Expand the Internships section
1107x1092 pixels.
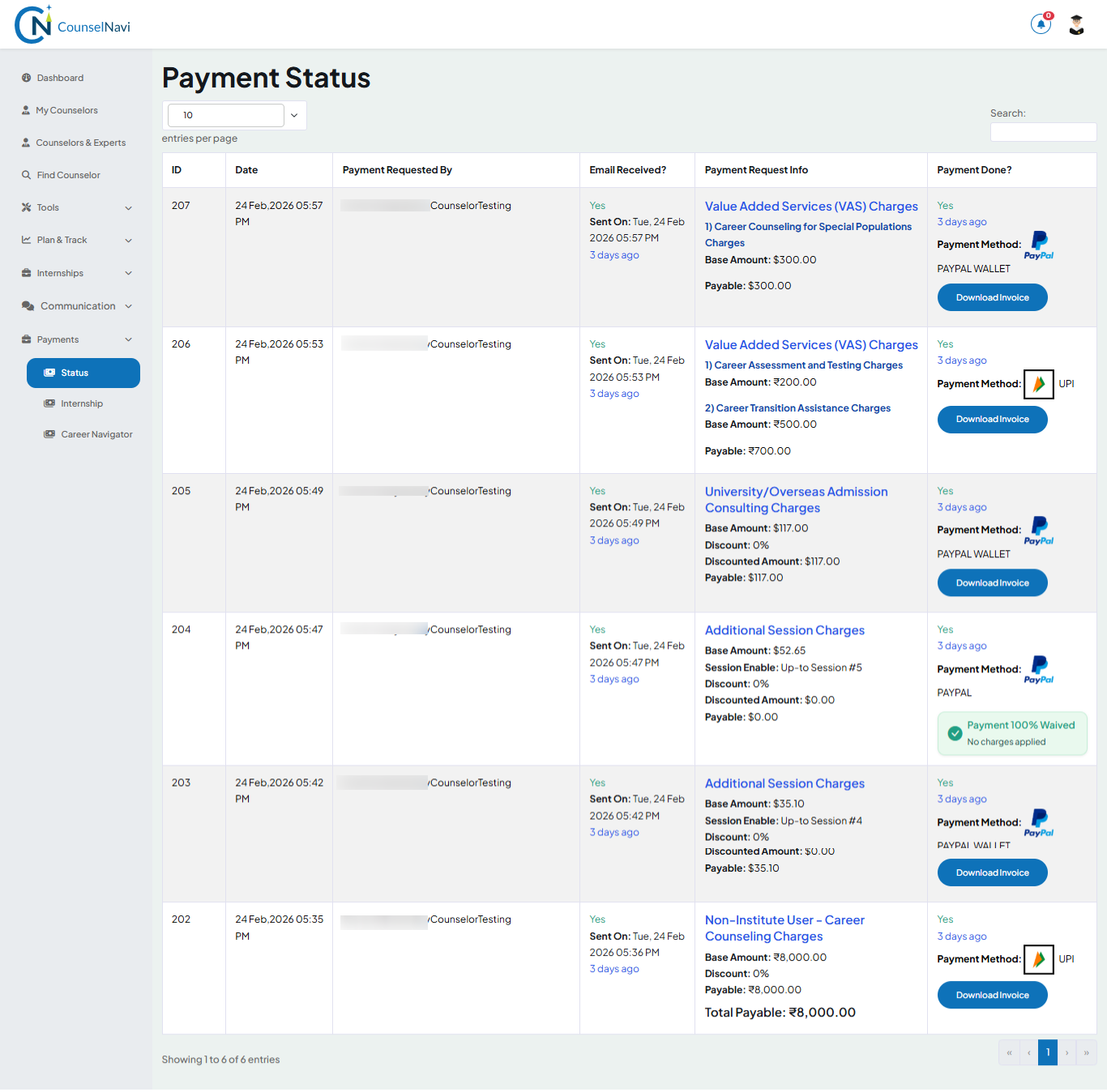pyautogui.click(x=128, y=273)
